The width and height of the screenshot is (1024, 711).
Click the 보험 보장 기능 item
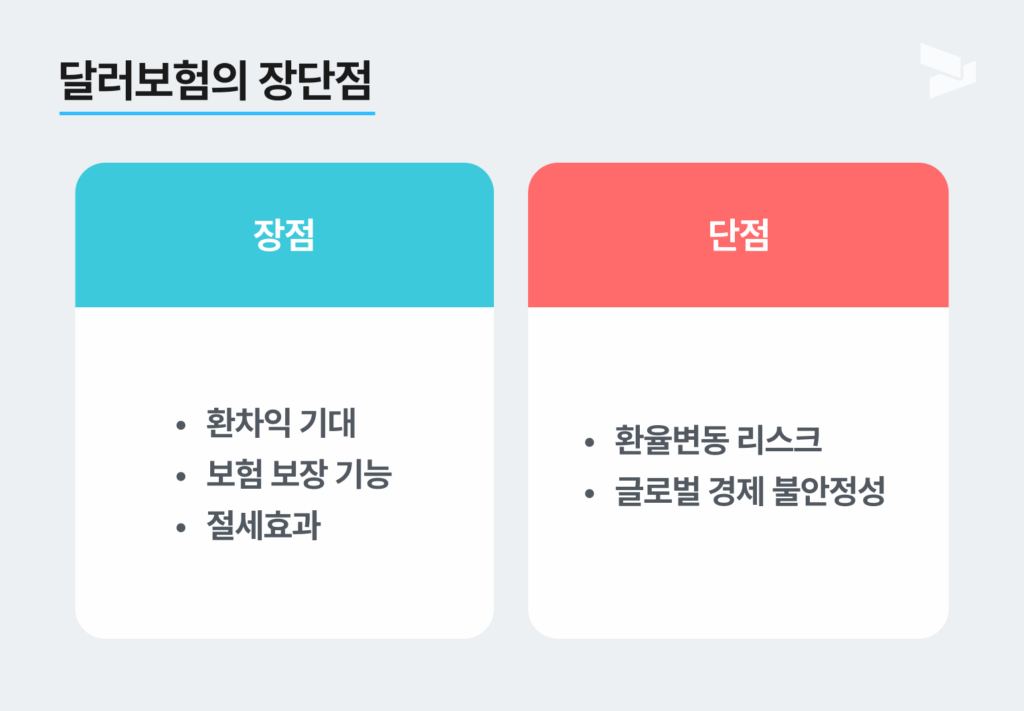pyautogui.click(x=298, y=474)
